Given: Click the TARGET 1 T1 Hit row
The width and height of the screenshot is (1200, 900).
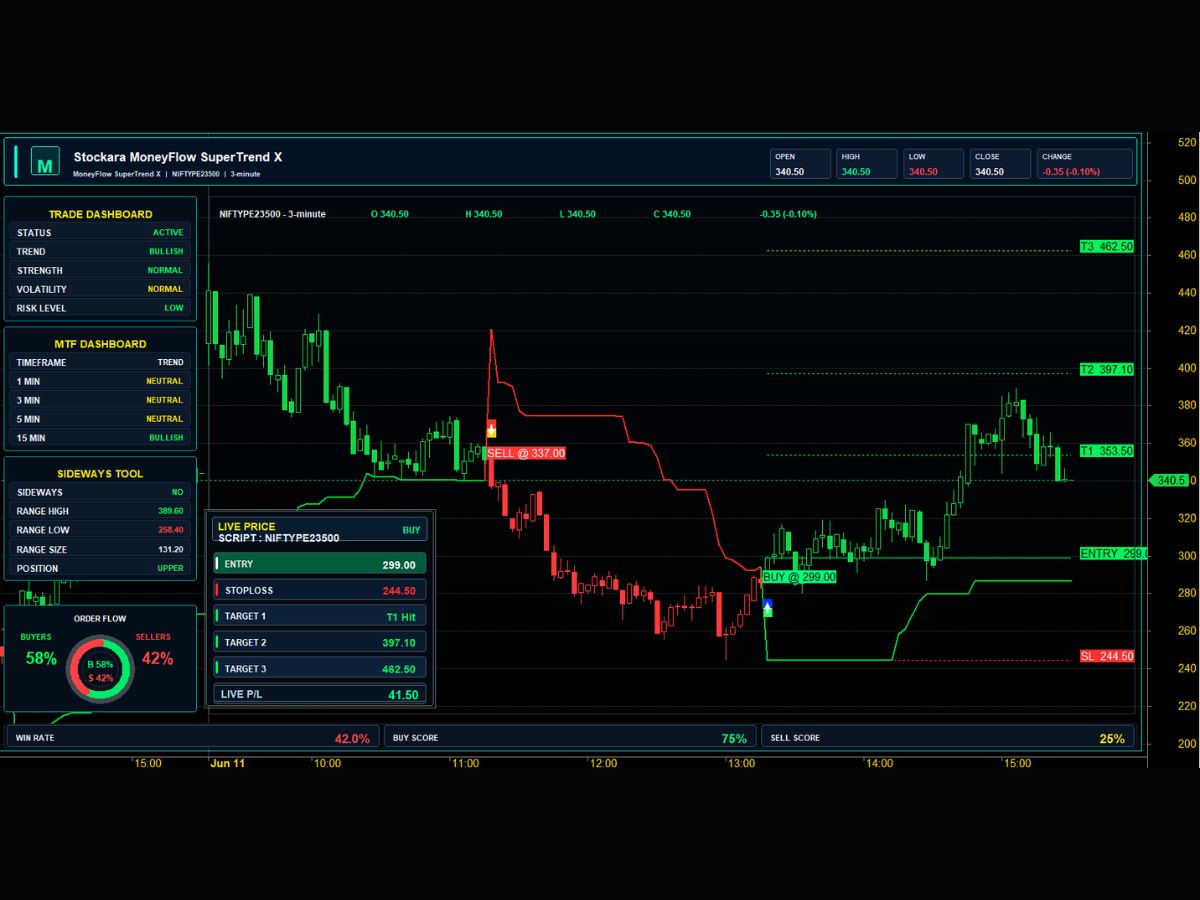Looking at the screenshot, I should (320, 616).
